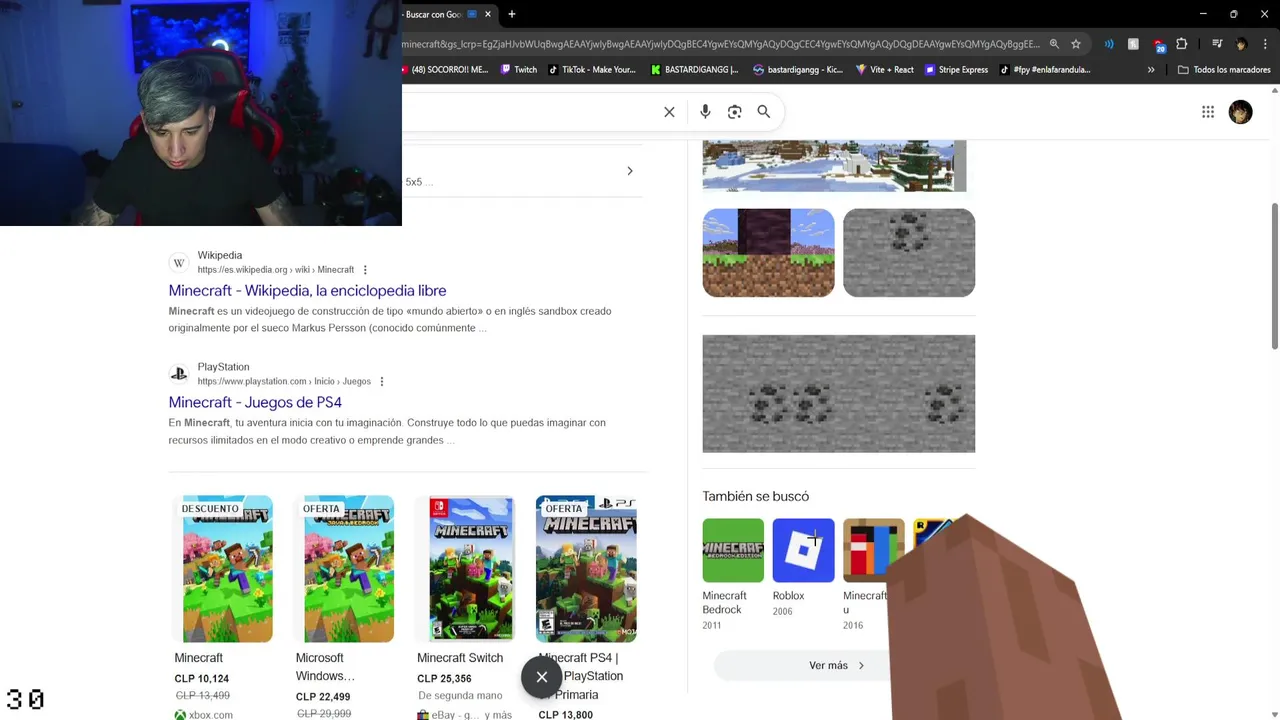Clear the Google search box
1280x720 pixels.
click(670, 112)
